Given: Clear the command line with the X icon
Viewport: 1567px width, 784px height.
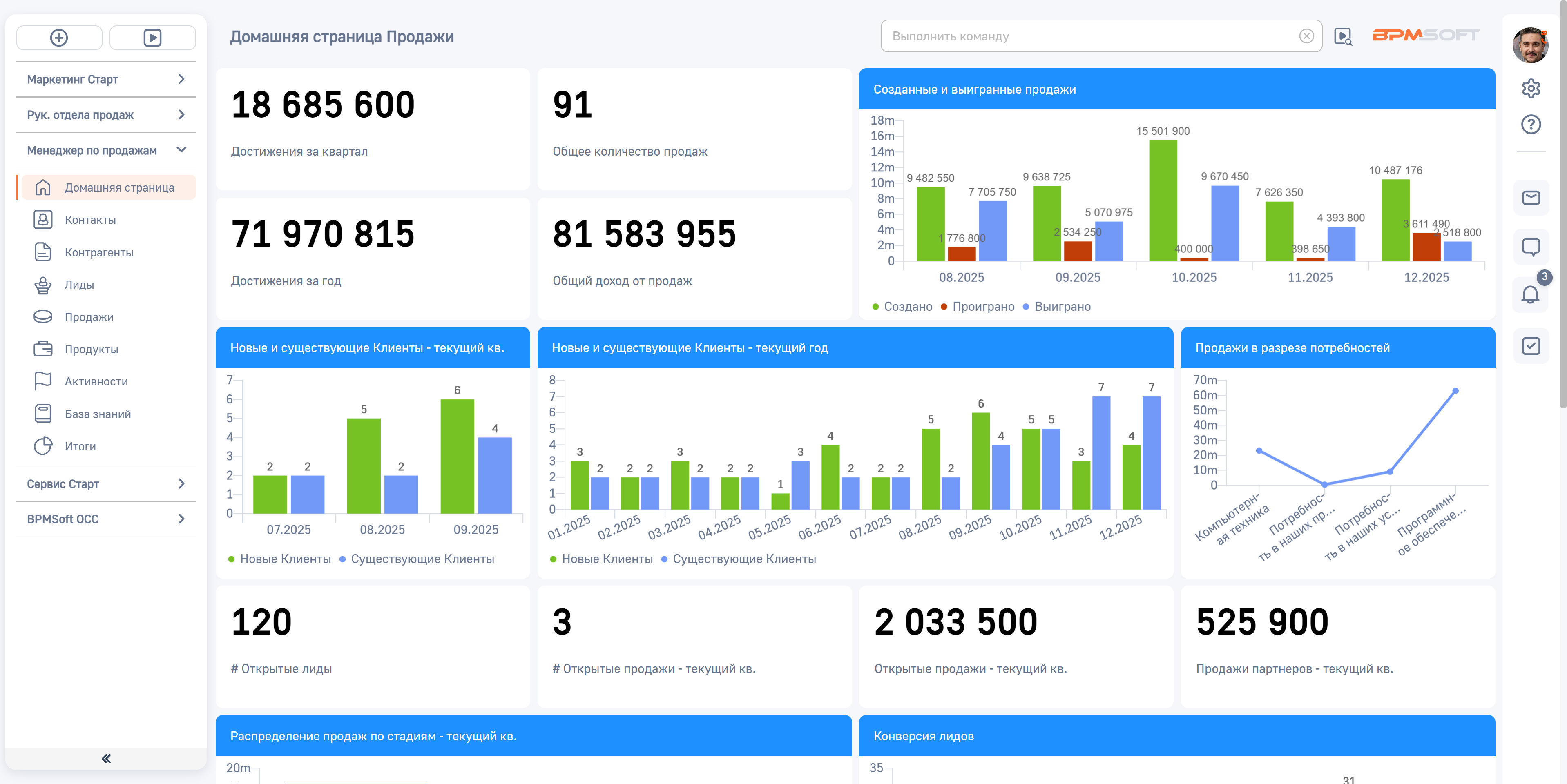Looking at the screenshot, I should click(1306, 36).
